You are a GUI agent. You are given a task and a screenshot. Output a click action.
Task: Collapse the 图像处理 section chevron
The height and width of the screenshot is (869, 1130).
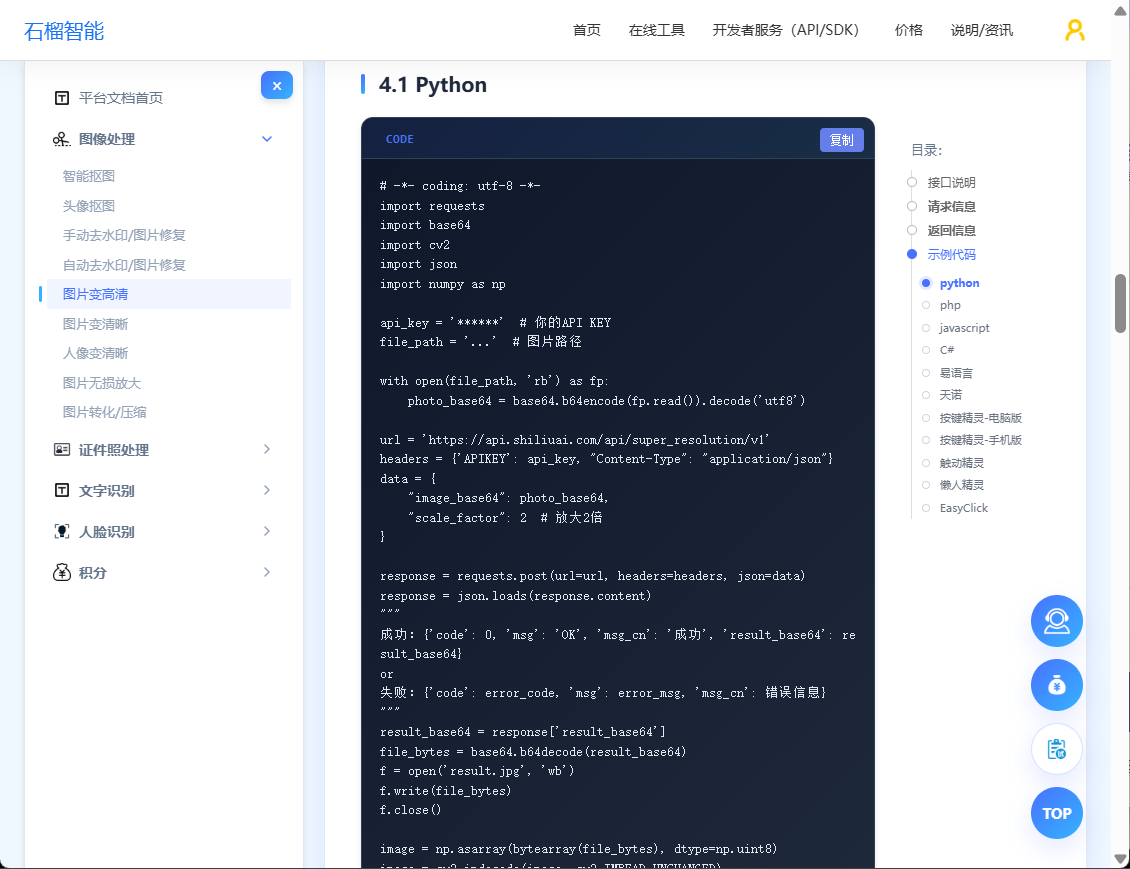(267, 139)
